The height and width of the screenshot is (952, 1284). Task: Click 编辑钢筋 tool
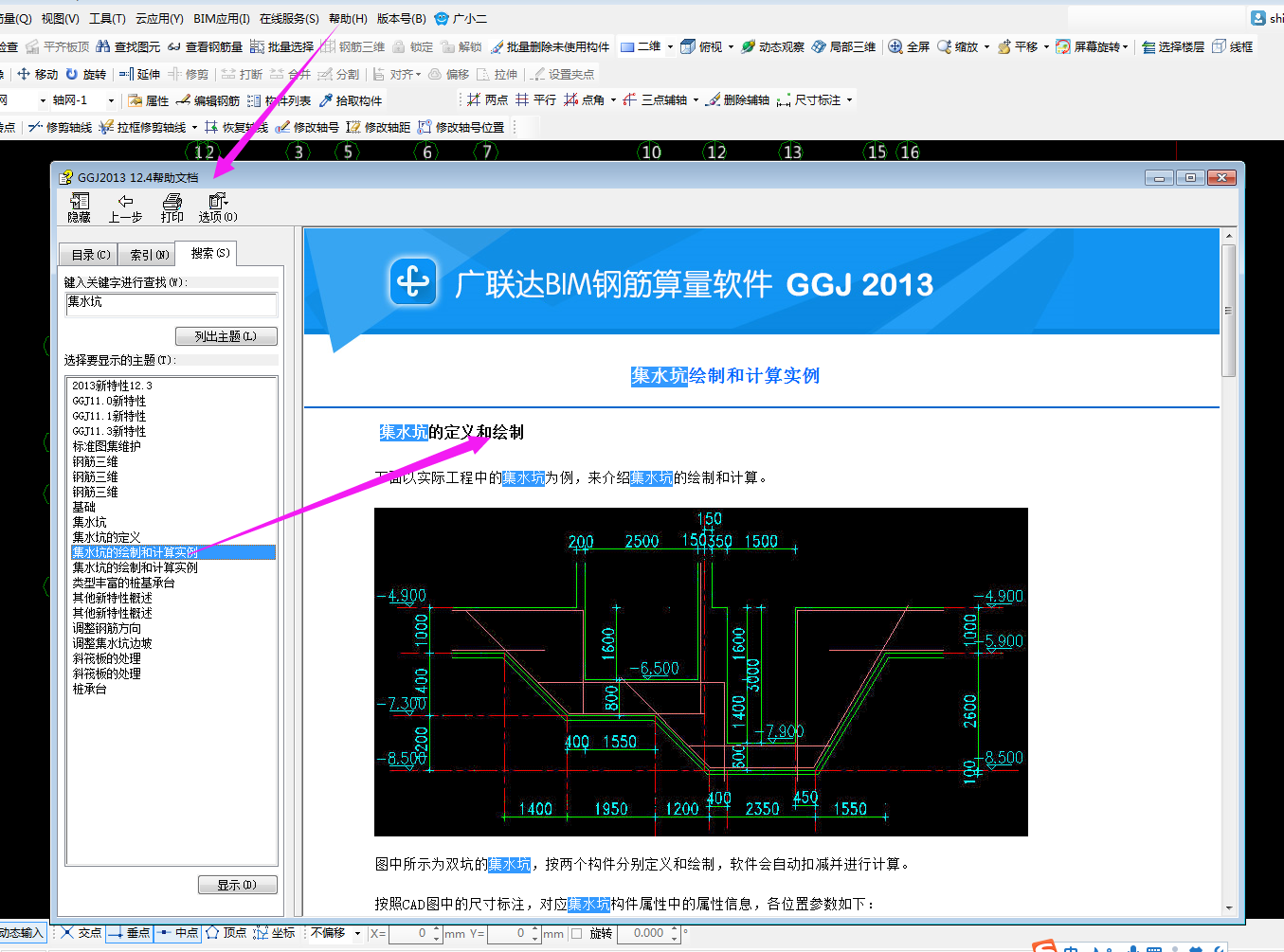[x=208, y=100]
